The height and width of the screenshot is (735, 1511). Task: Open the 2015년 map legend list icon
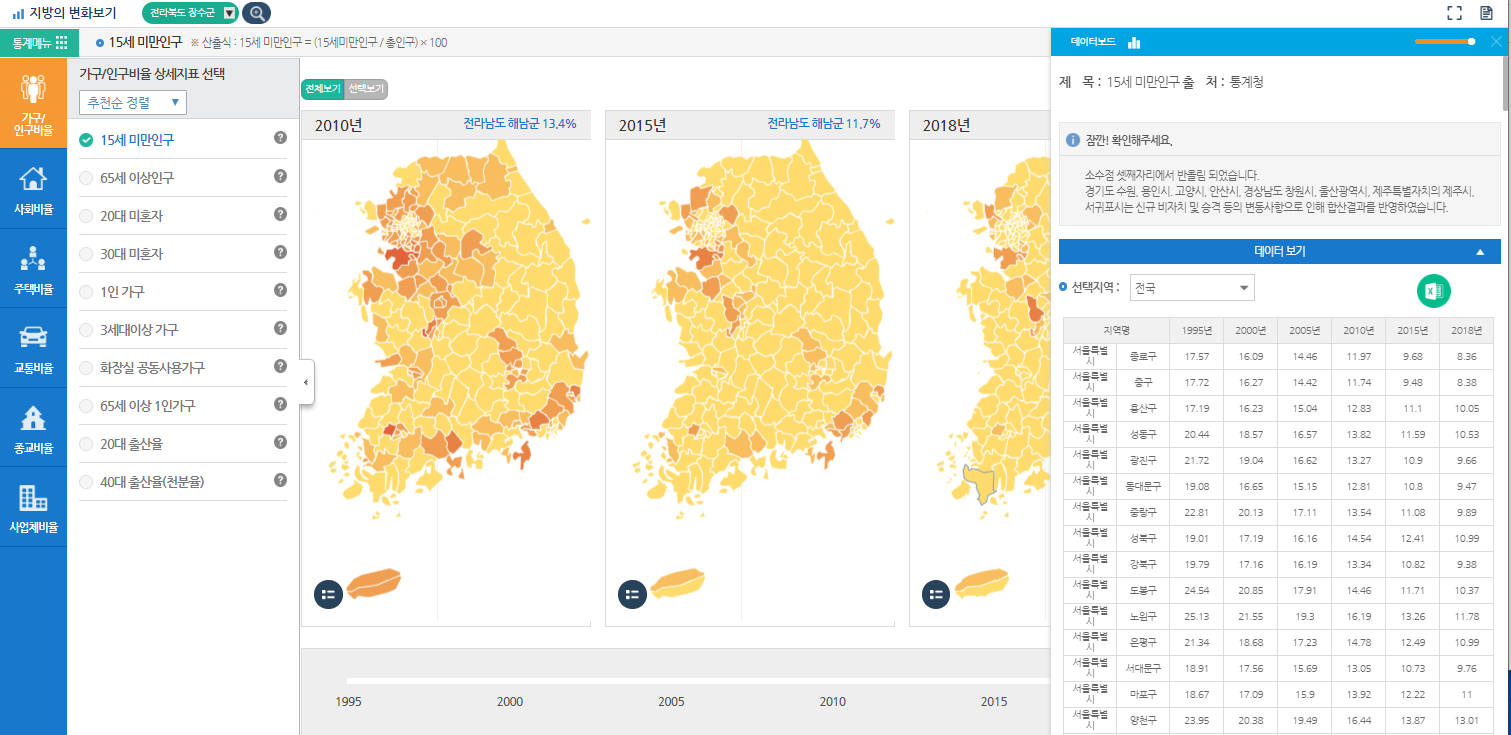(632, 593)
